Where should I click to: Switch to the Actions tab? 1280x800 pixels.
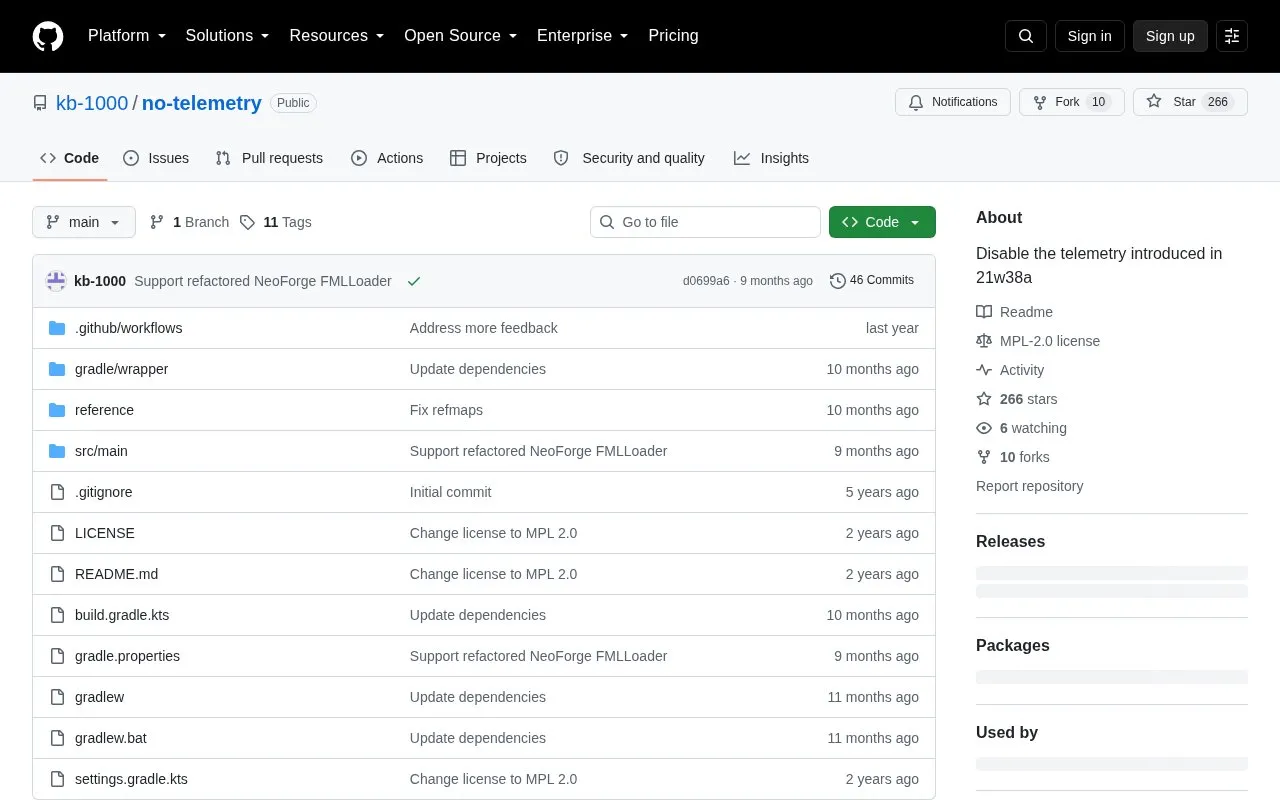(387, 158)
